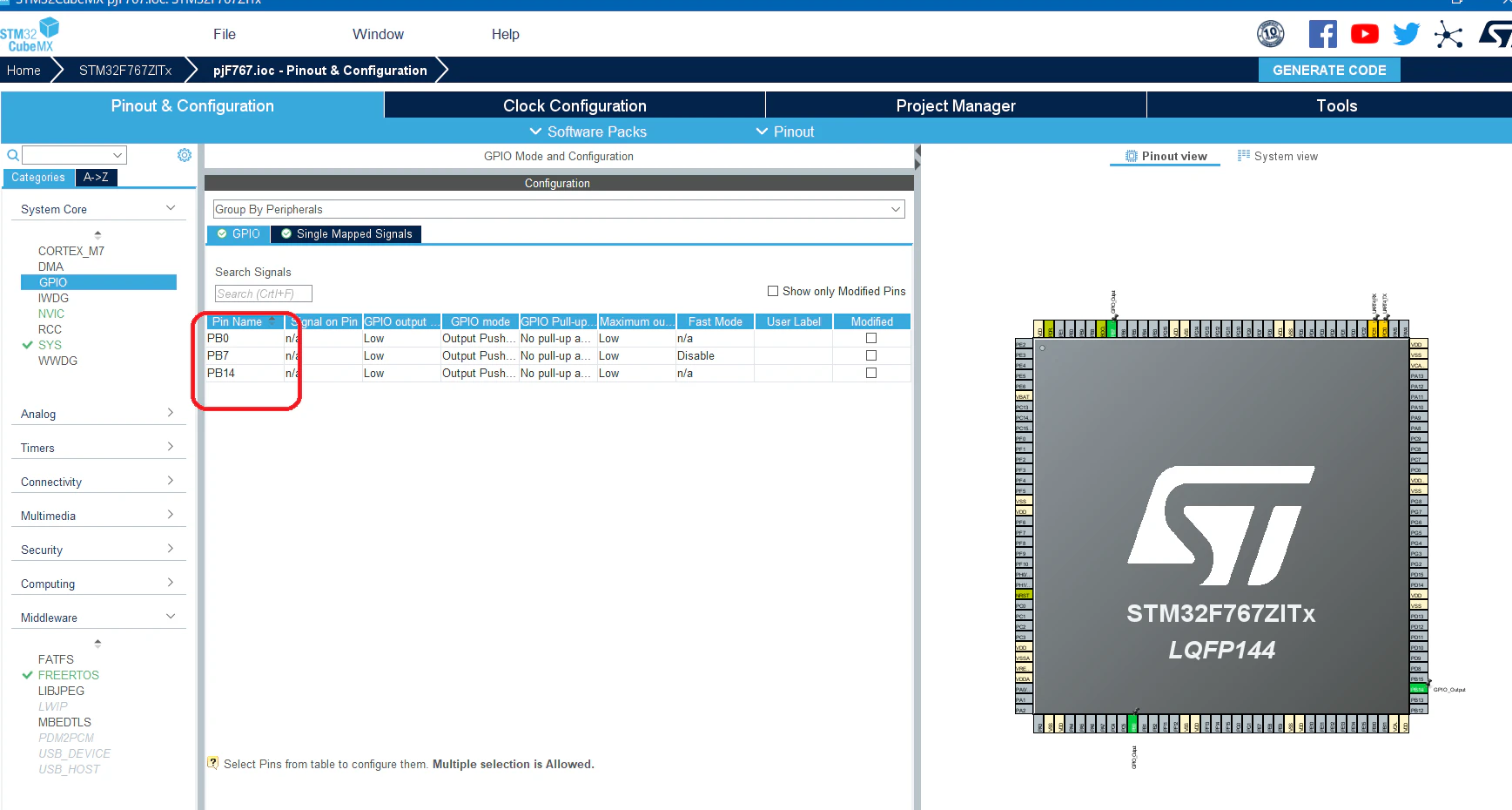Click the help icon beside Select Pins hint
Image resolution: width=1512 pixels, height=810 pixels.
click(213, 763)
